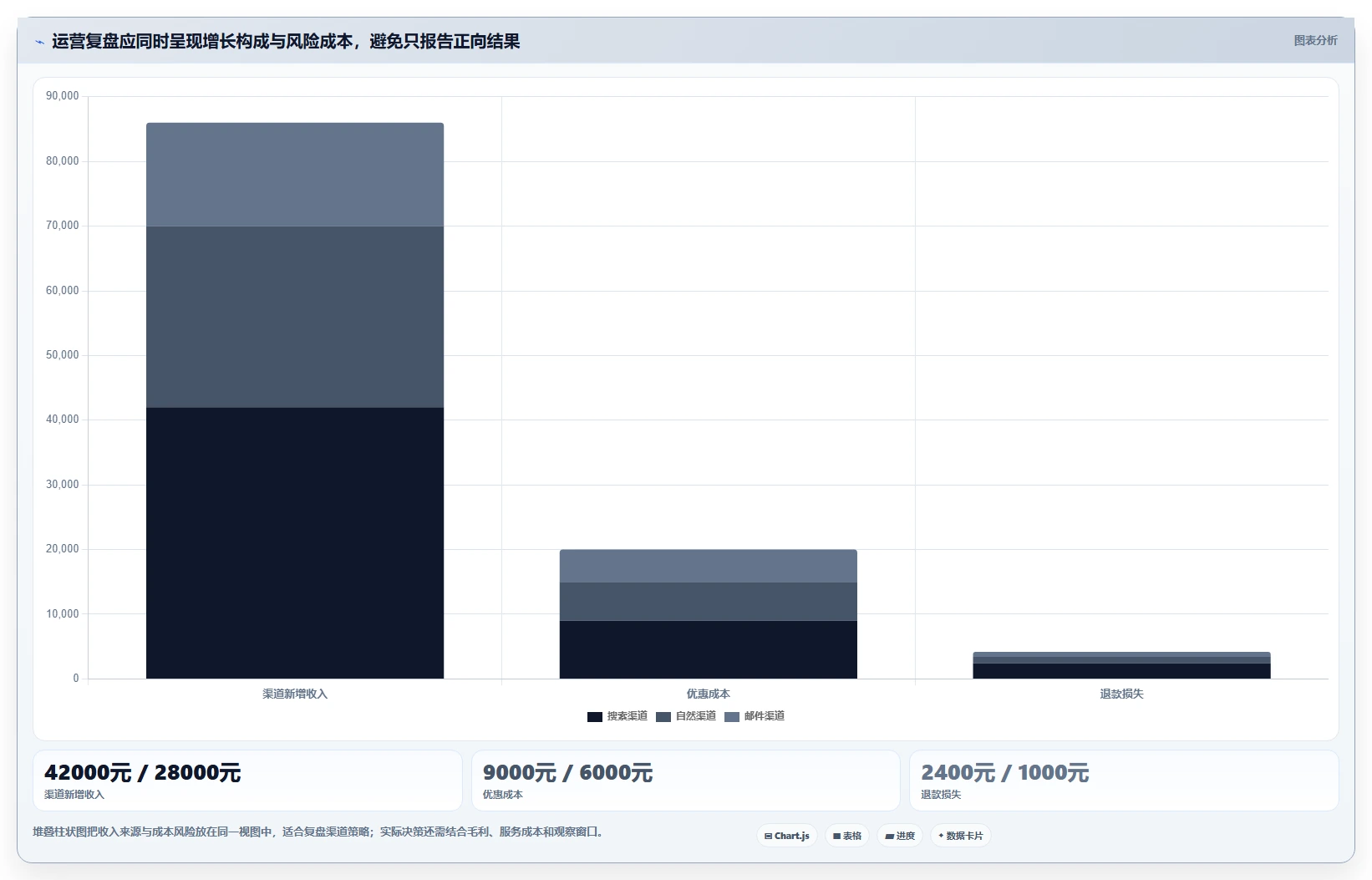The image size is (1372, 880).
Task: Toggle the 邮件渠道 legend color box
Action: coord(732,717)
